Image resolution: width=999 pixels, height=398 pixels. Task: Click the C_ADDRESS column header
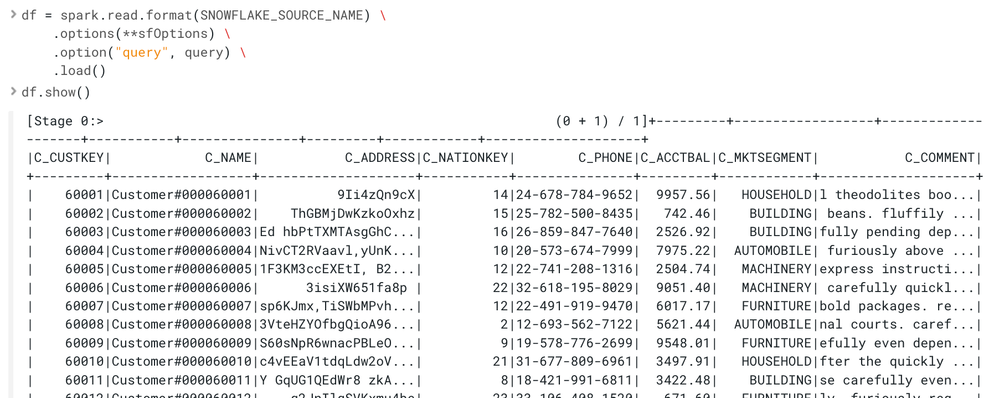point(380,158)
